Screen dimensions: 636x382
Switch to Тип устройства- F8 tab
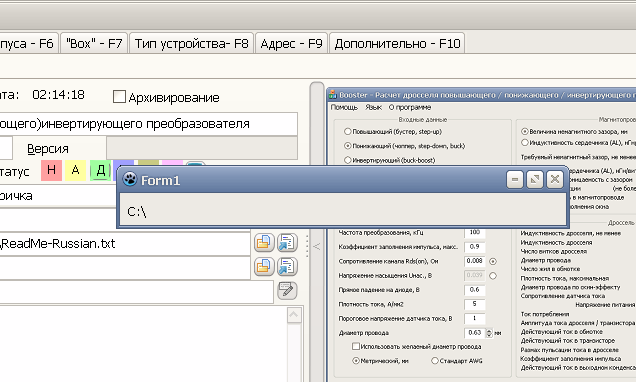click(x=191, y=43)
